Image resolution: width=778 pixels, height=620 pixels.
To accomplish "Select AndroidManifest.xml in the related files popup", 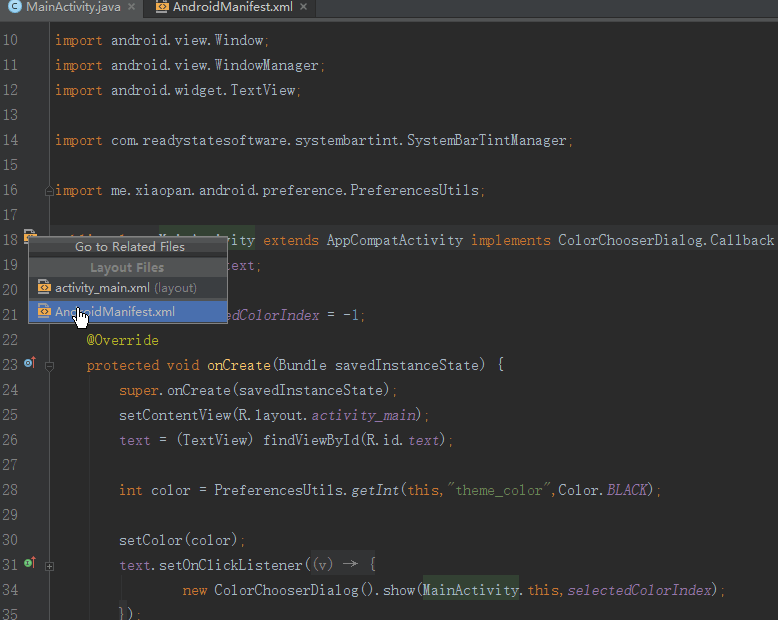I will [128, 311].
